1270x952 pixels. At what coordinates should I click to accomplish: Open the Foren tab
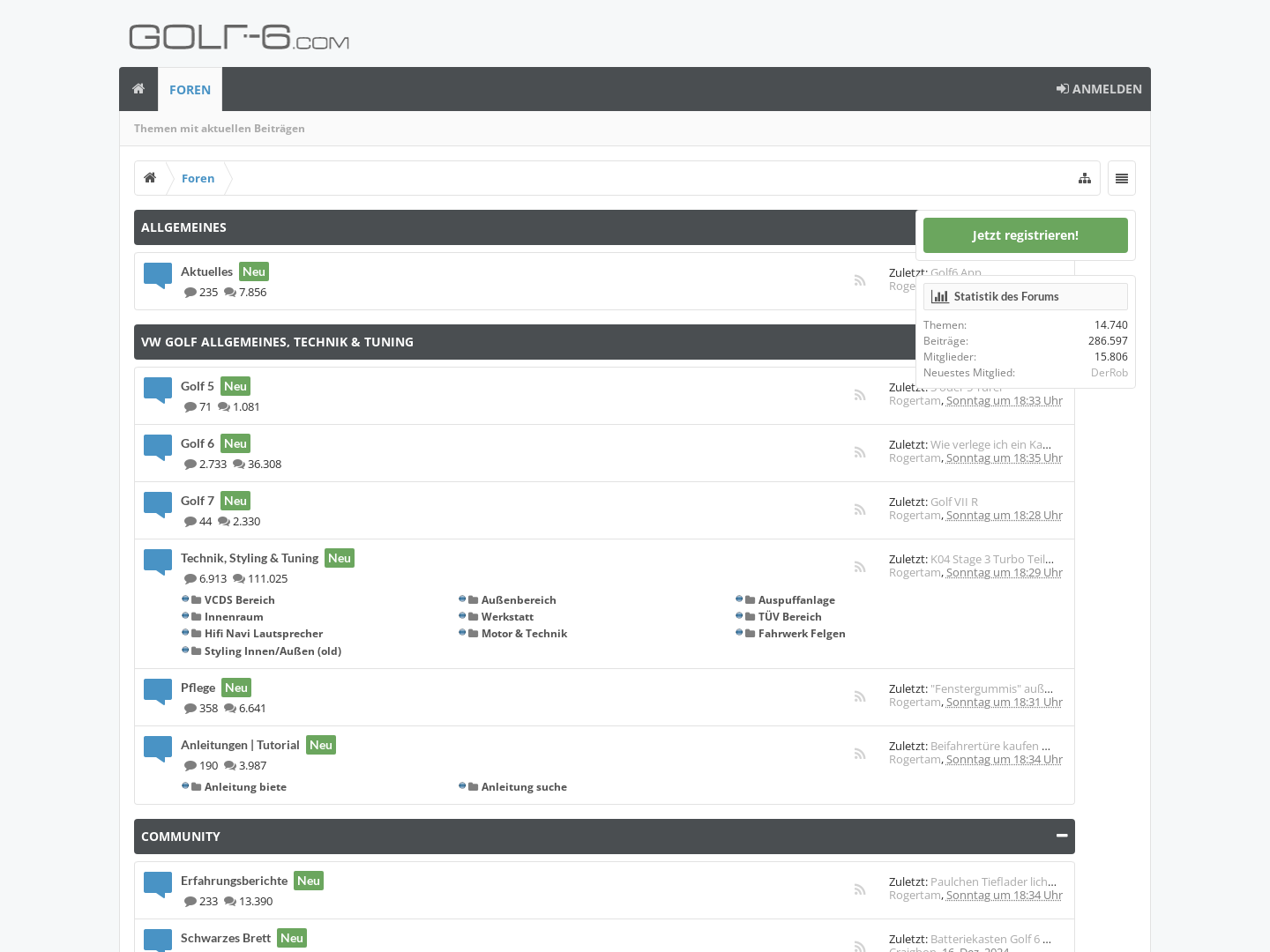[190, 90]
